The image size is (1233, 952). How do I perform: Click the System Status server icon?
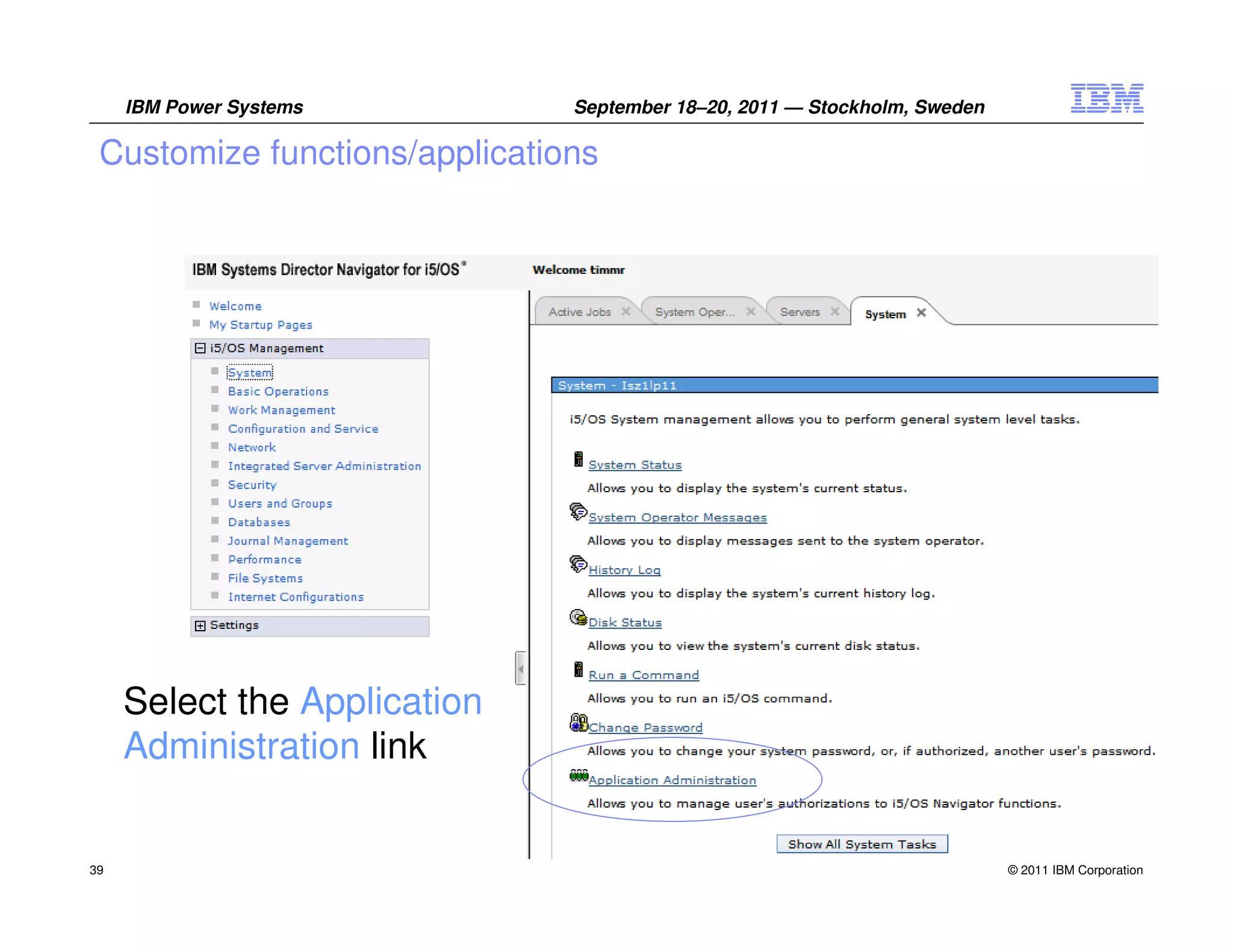[x=578, y=460]
